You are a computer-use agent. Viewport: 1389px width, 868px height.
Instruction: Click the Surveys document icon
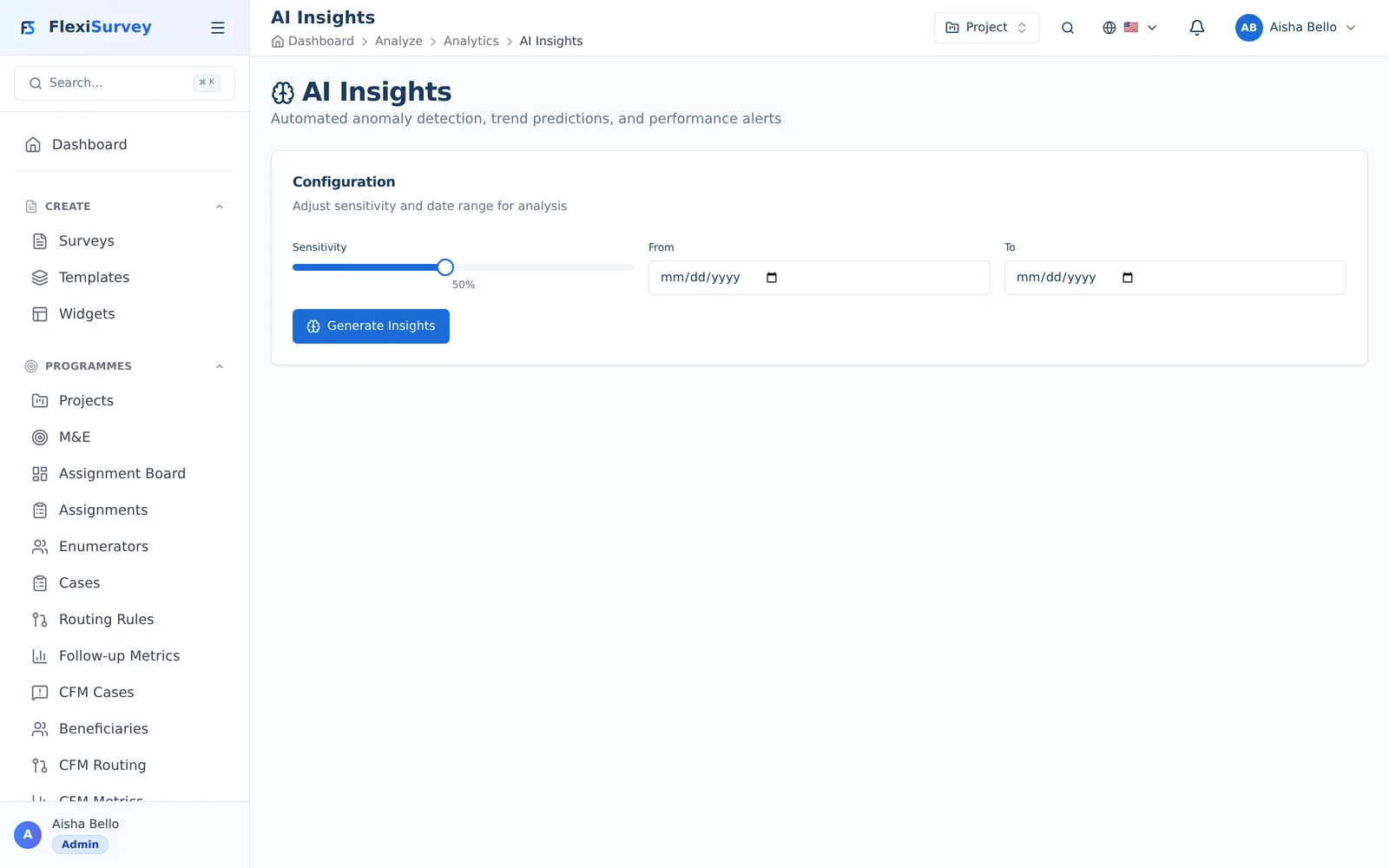(40, 241)
